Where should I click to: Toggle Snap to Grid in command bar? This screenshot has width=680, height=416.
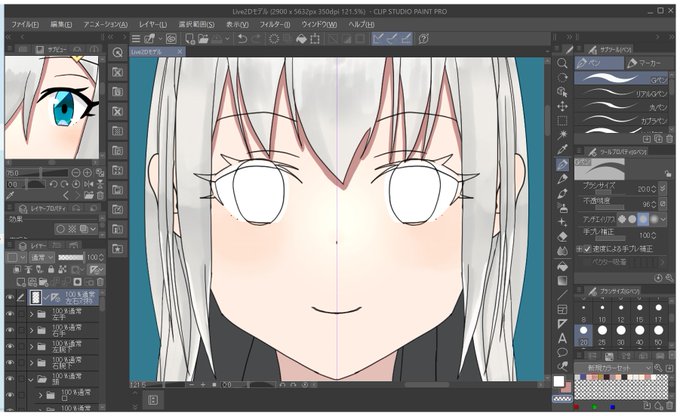[405, 39]
